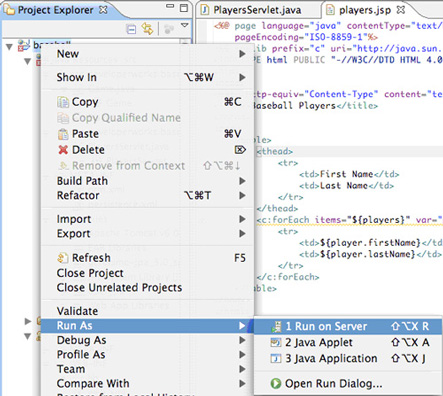This screenshot has width=443, height=396.
Task: Select Close Unrelated Projects
Action: (x=147, y=287)
